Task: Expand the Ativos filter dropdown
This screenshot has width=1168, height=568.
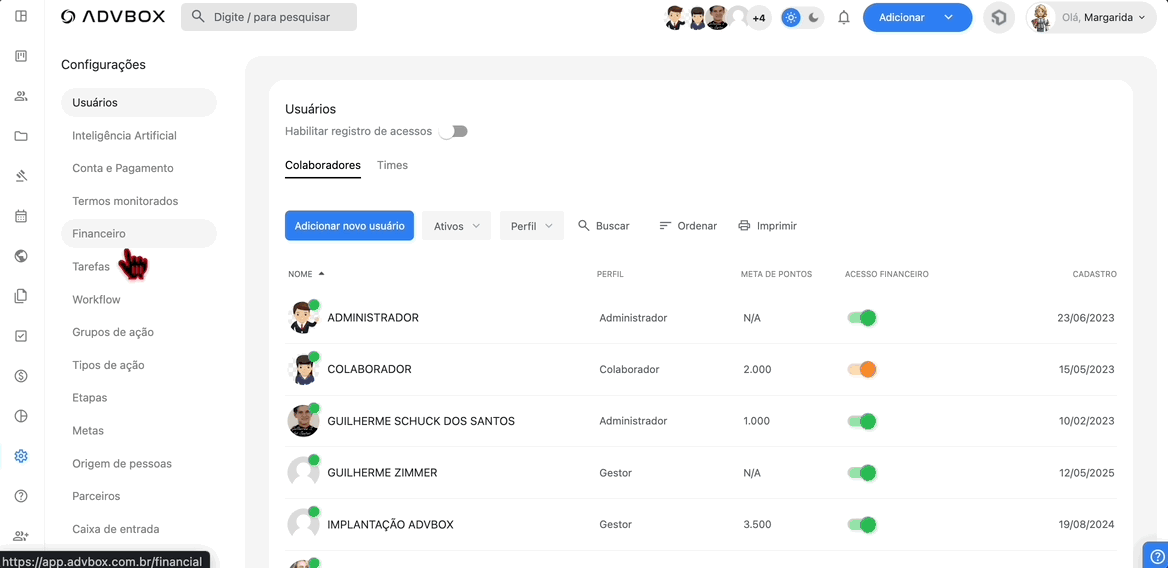Action: pos(456,226)
